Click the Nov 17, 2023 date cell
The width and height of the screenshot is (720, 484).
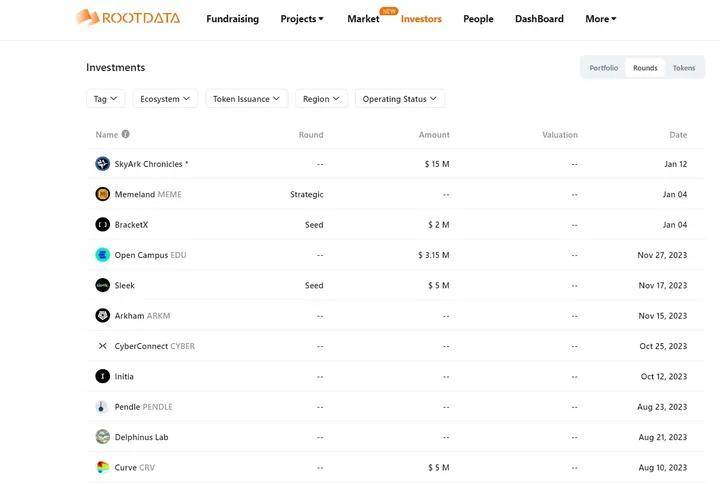click(x=663, y=285)
